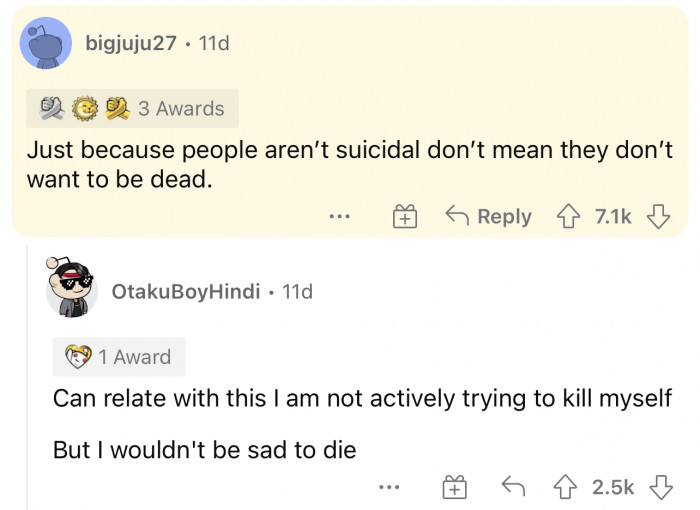Screen dimensions: 700x510
Task: Reply to bigjuju27's comment
Action: [489, 216]
